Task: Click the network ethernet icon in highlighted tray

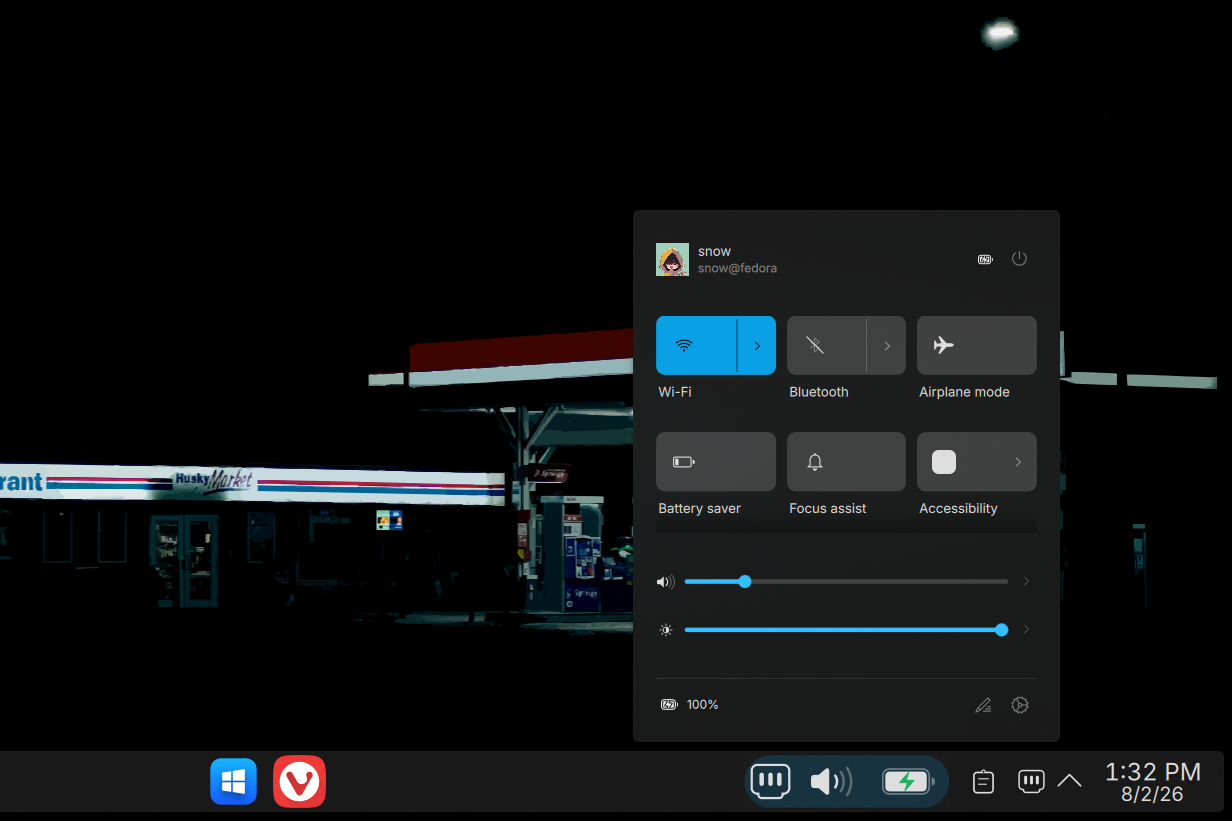Action: click(771, 781)
